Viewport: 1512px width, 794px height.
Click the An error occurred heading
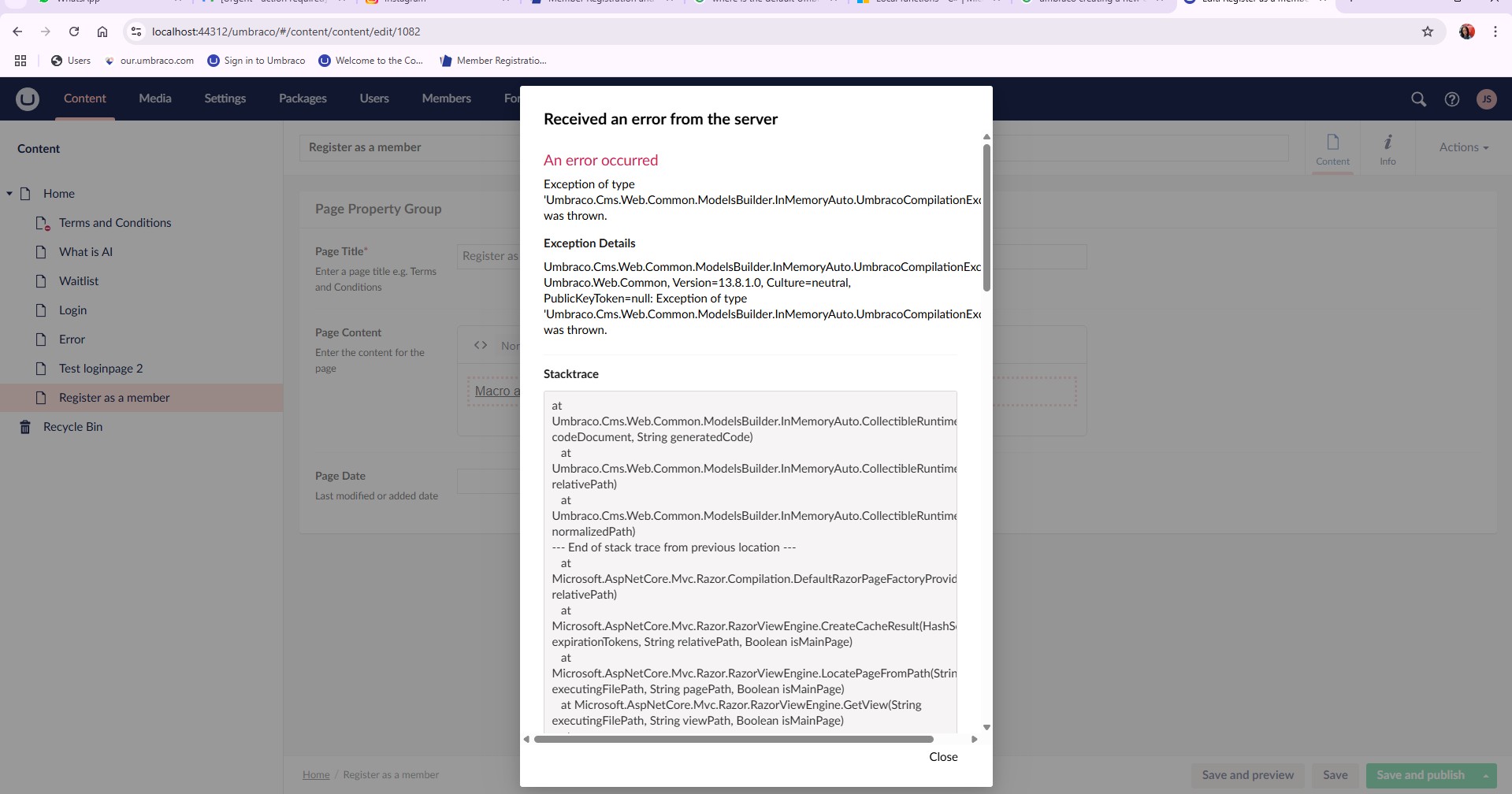pos(600,160)
